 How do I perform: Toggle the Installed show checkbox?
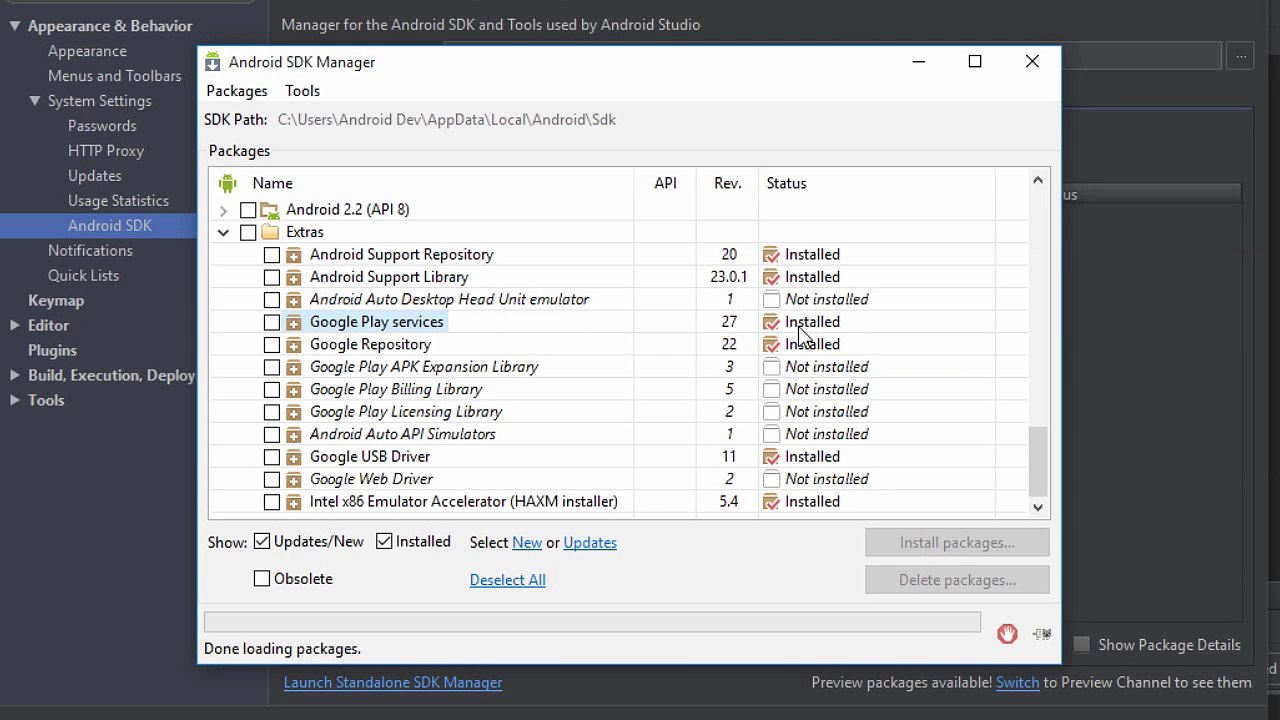click(384, 541)
